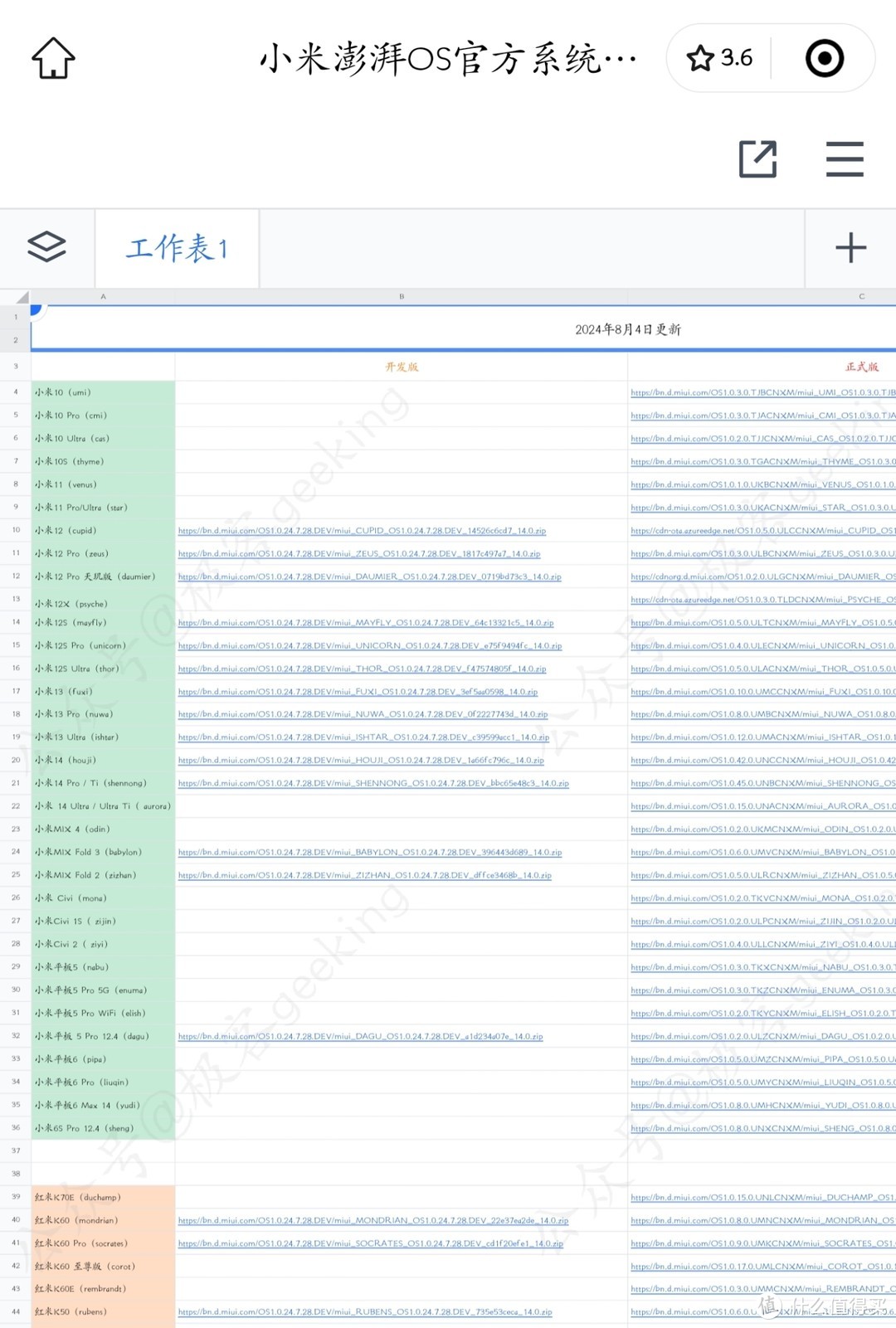Select the cell 小米10S (thyme)

(x=103, y=461)
